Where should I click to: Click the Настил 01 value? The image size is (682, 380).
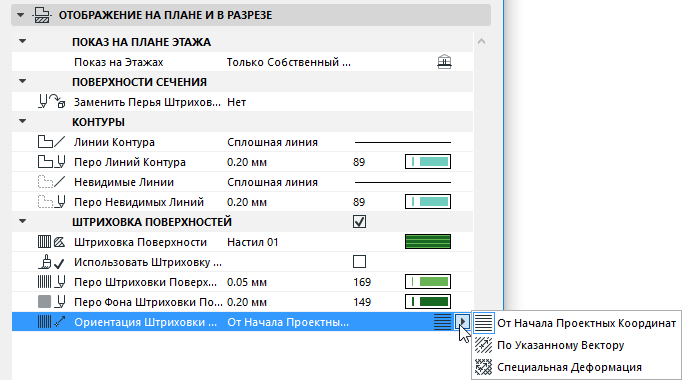pyautogui.click(x=252, y=242)
